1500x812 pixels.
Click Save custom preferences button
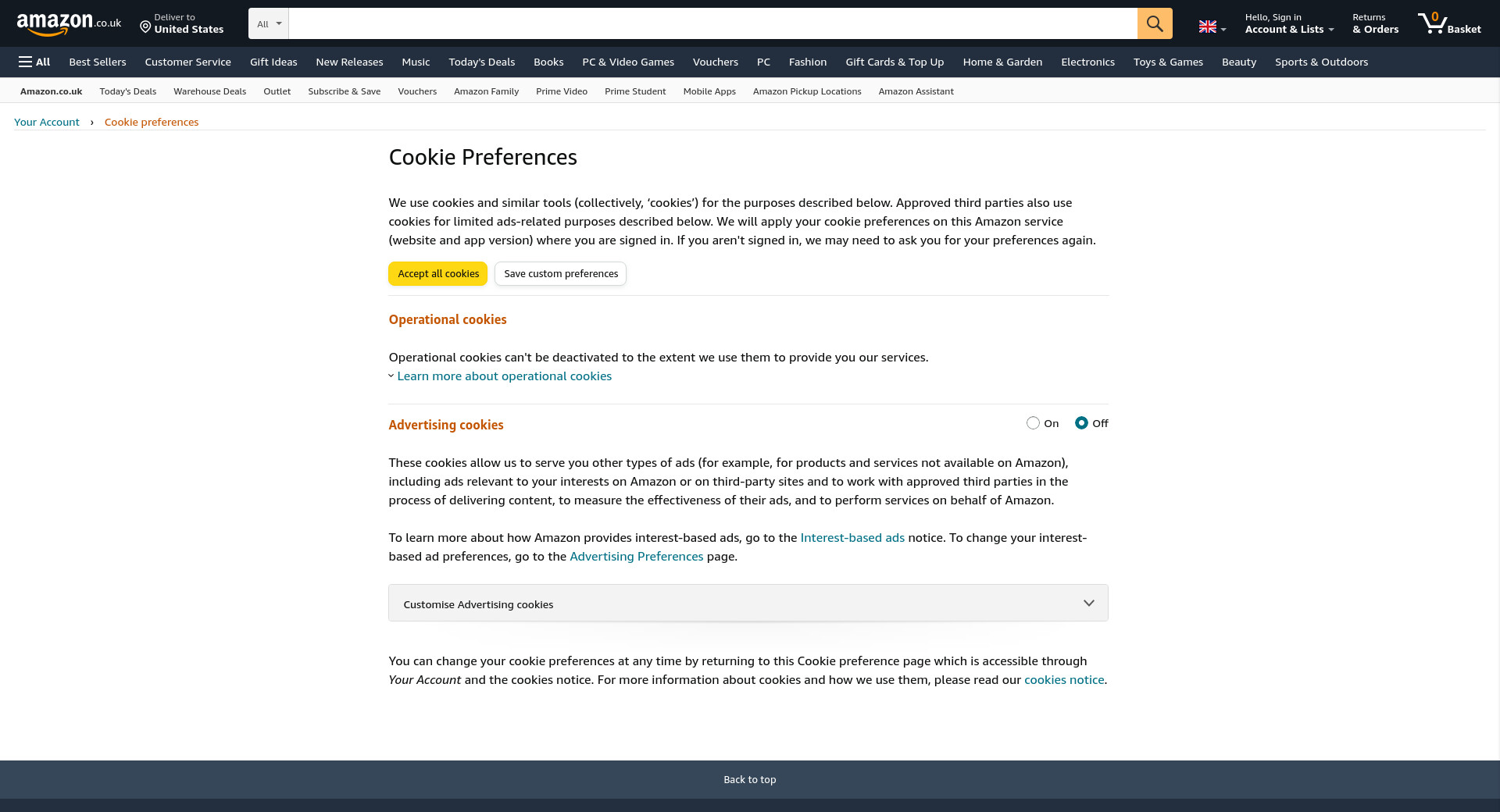coord(560,274)
